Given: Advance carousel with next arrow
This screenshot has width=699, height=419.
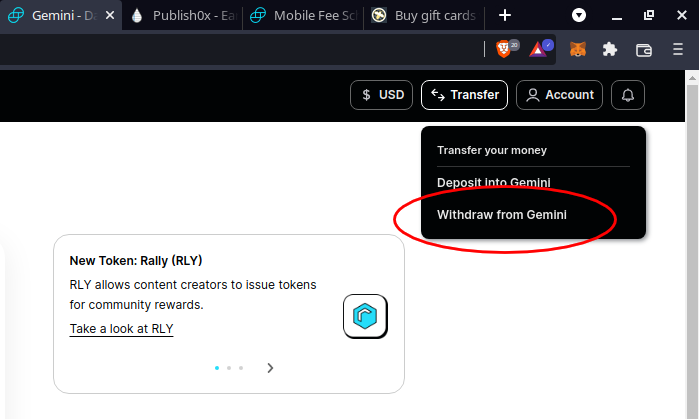Looking at the screenshot, I should [x=270, y=368].
